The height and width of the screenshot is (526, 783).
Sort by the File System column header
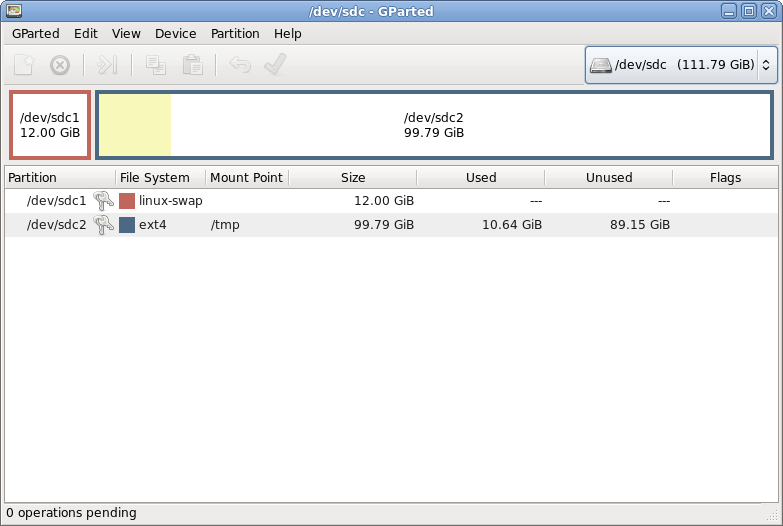pyautogui.click(x=160, y=178)
